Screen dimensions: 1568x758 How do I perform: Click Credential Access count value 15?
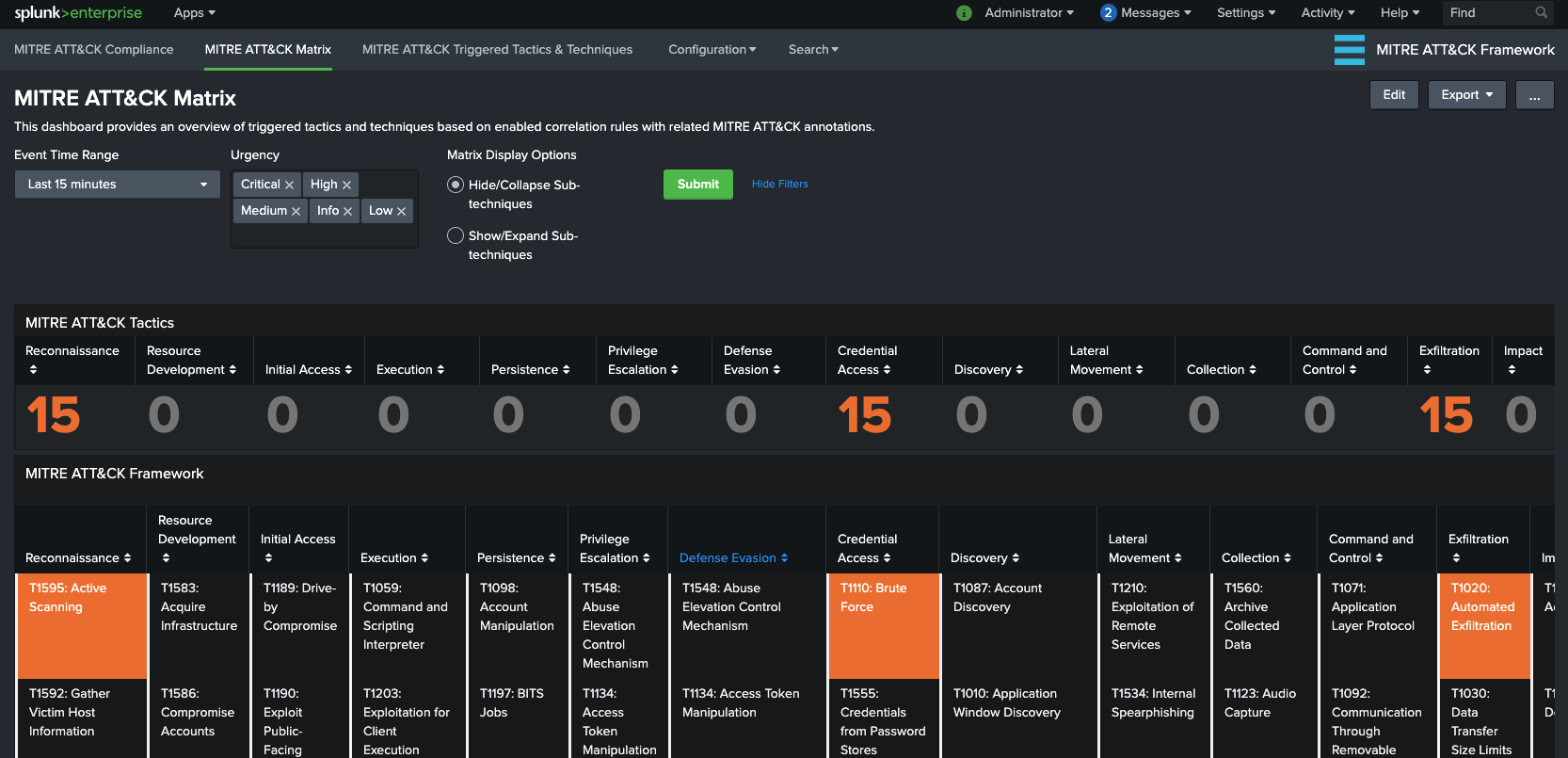865,416
